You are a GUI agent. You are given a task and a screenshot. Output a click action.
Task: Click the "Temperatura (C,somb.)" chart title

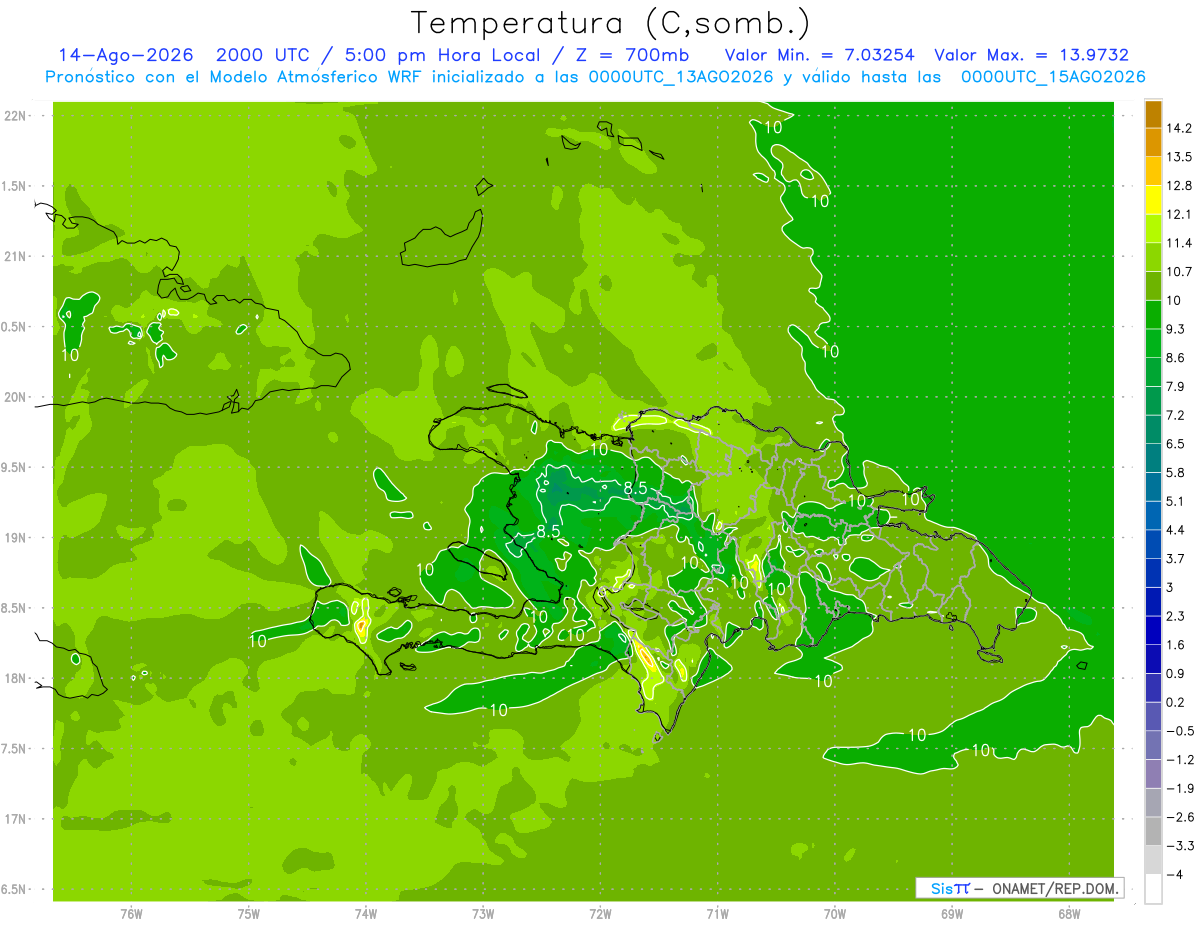[611, 24]
